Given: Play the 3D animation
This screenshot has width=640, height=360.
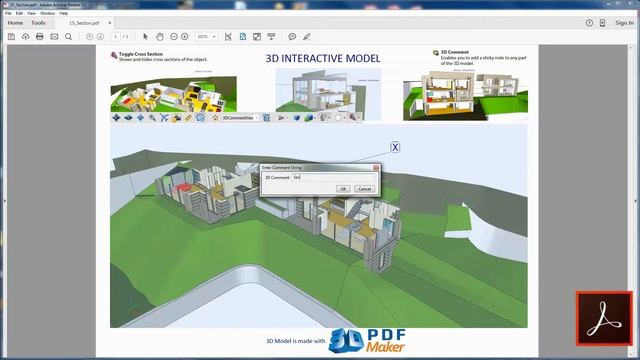Looking at the screenshot, I should 282,118.
